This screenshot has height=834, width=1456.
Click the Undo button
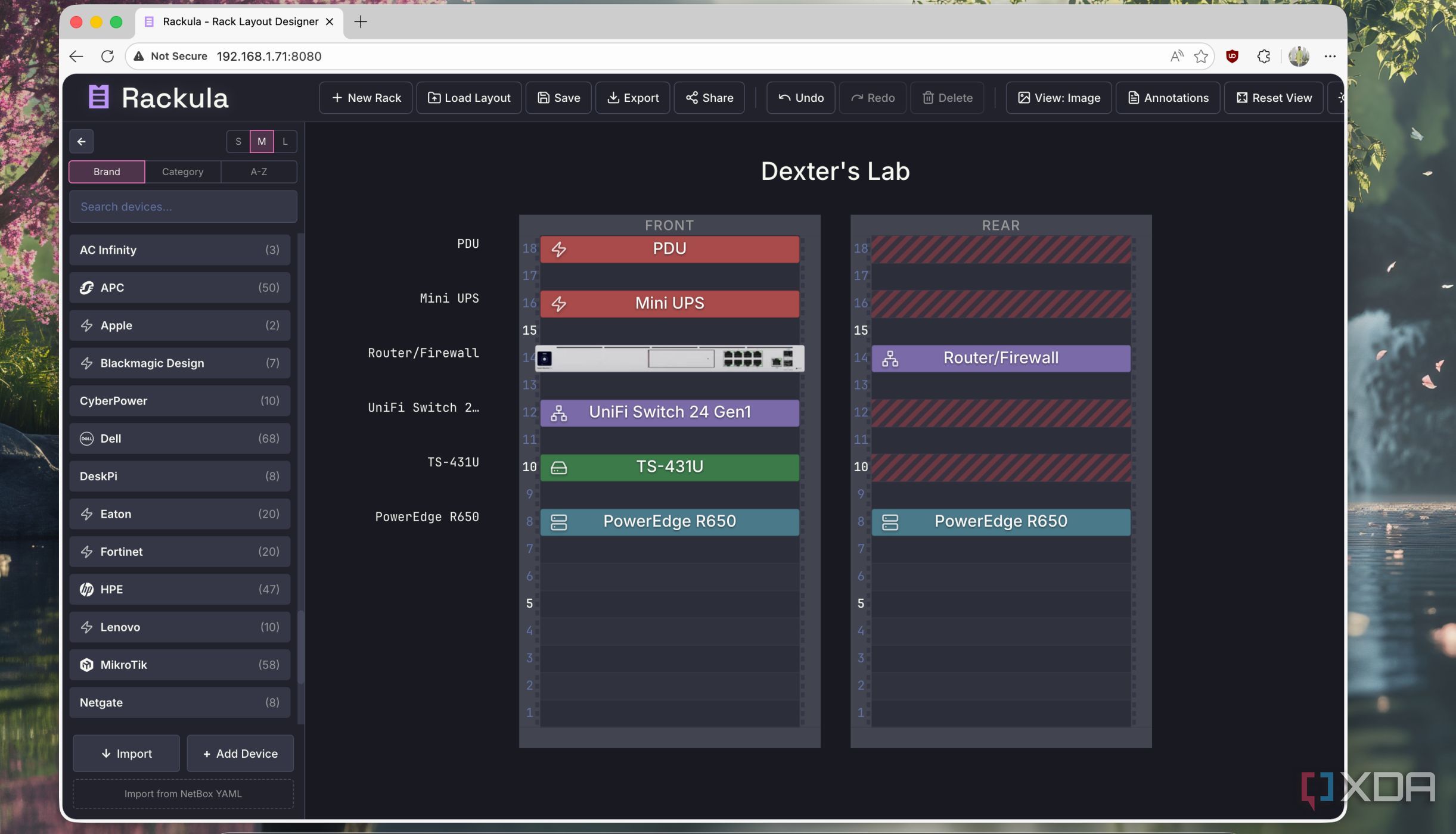pyautogui.click(x=800, y=98)
